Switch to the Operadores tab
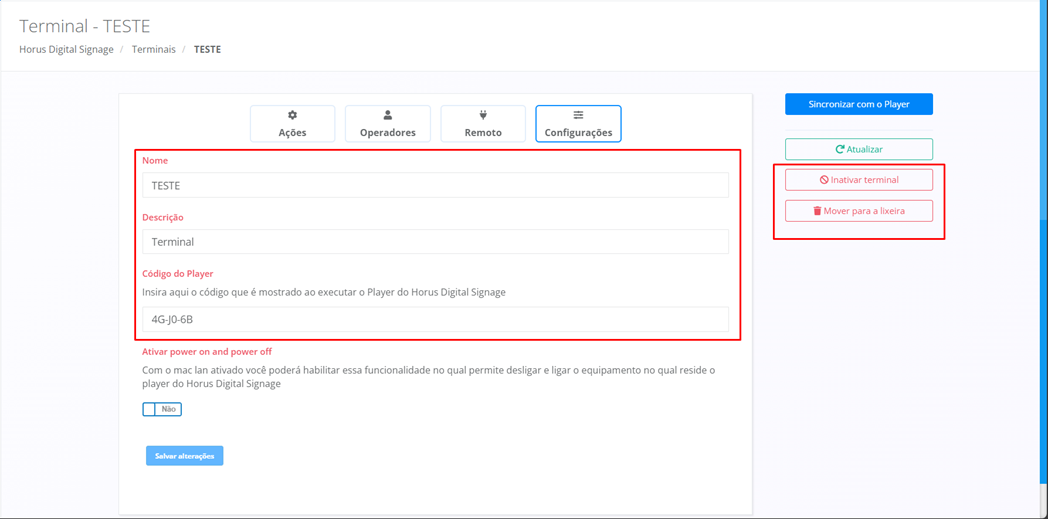Viewport: 1048px width, 519px height. (x=388, y=124)
